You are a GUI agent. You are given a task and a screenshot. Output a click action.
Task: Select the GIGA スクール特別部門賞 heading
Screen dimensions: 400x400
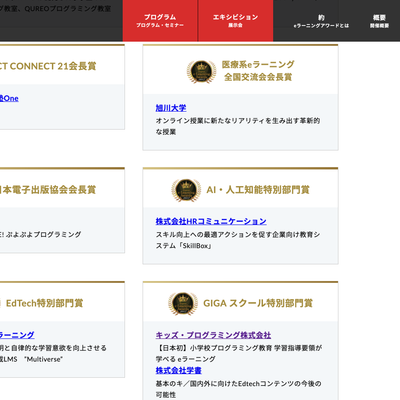click(258, 303)
